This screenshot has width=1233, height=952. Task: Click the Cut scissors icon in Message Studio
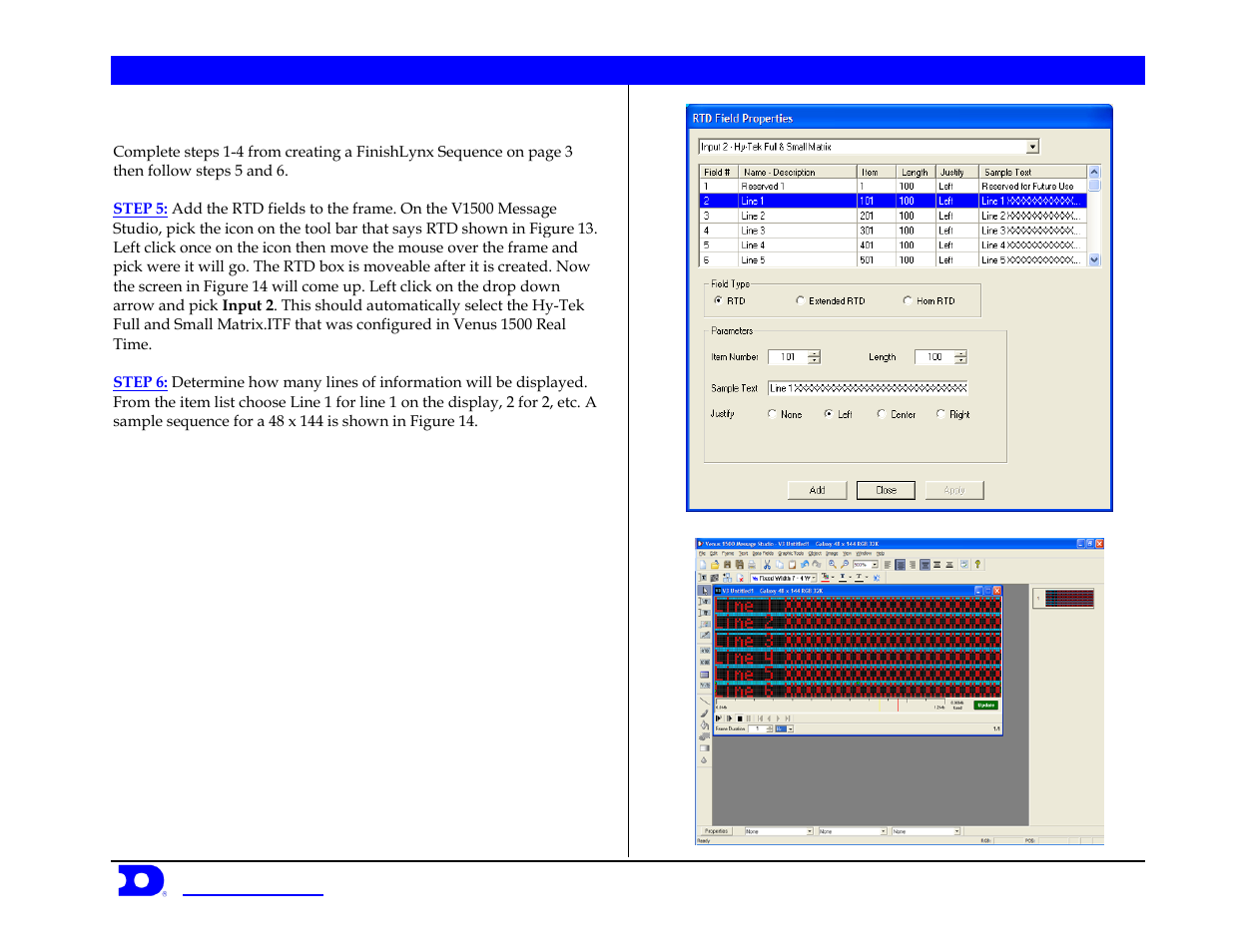(x=767, y=564)
